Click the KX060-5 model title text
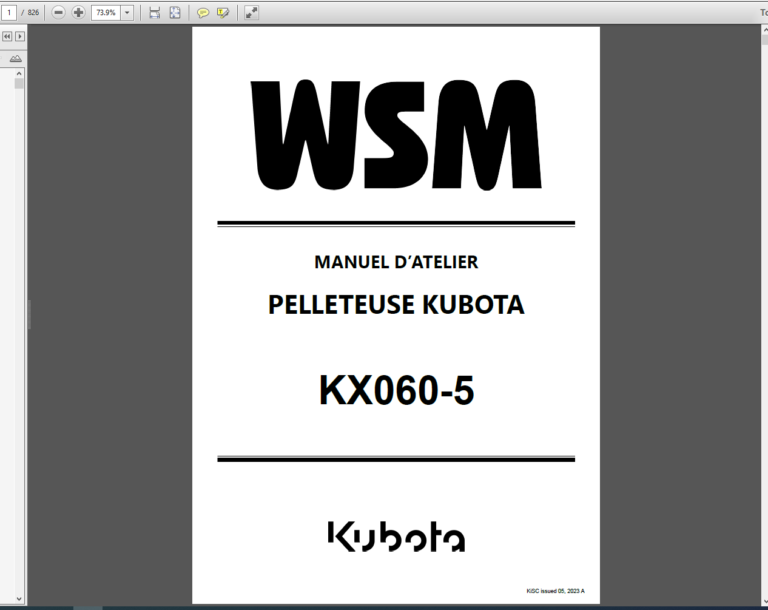Screen dimensions: 768x610 396,390
